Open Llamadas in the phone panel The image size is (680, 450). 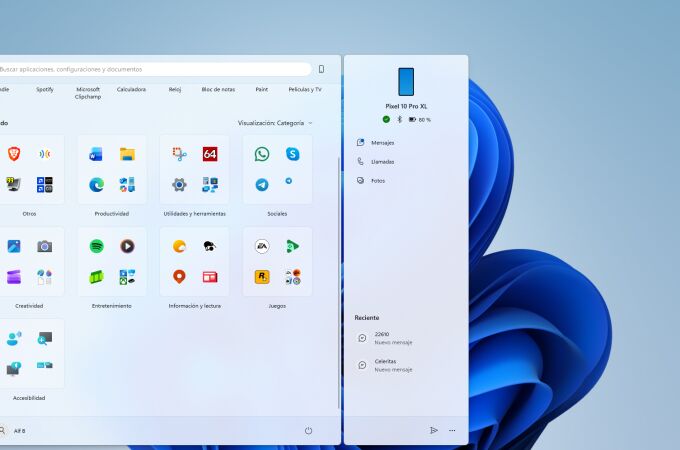coord(407,162)
